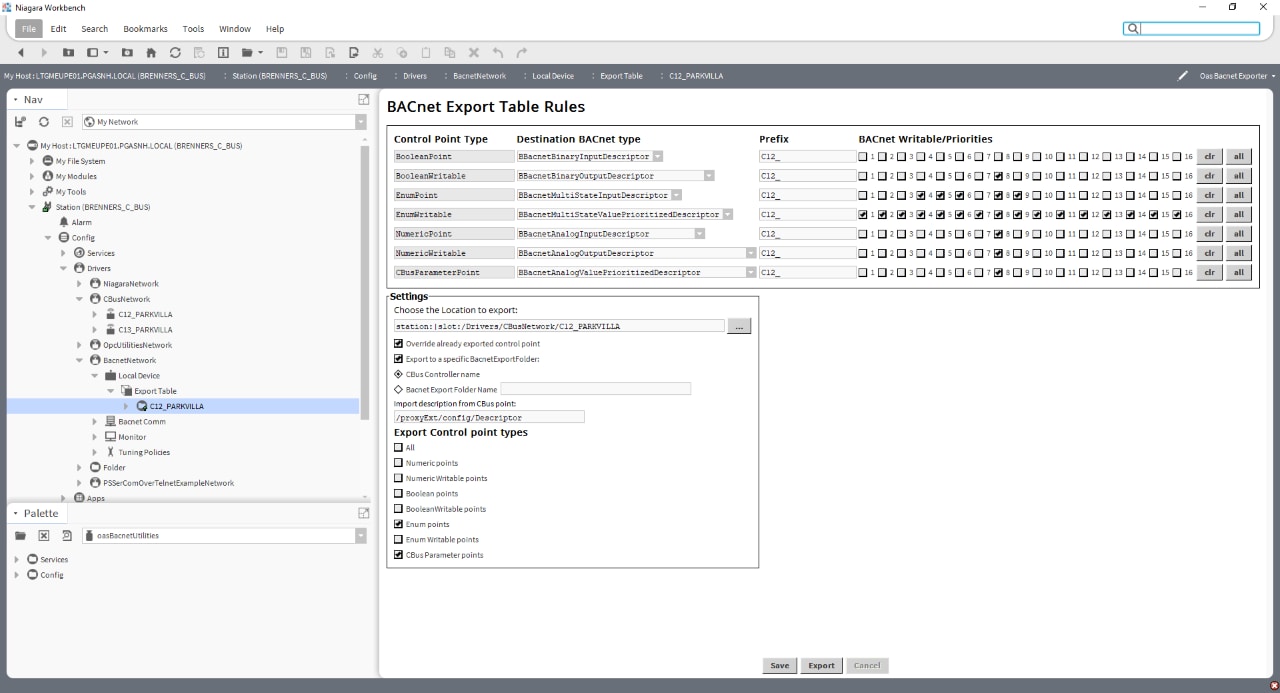The height and width of the screenshot is (693, 1280).
Task: Click the toolbar Save disk icon
Action: (x=282, y=52)
